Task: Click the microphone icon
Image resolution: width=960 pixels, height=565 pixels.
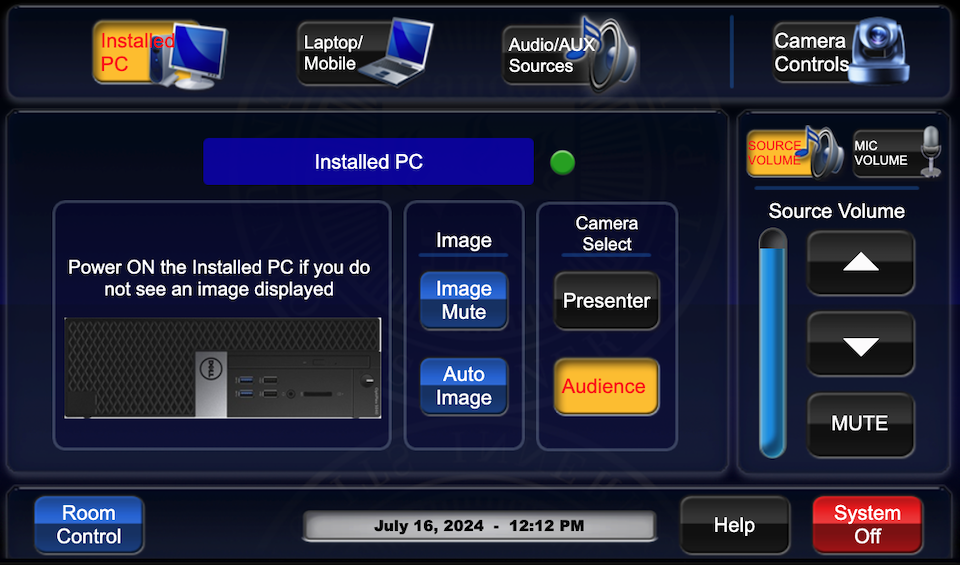Action: [x=931, y=151]
